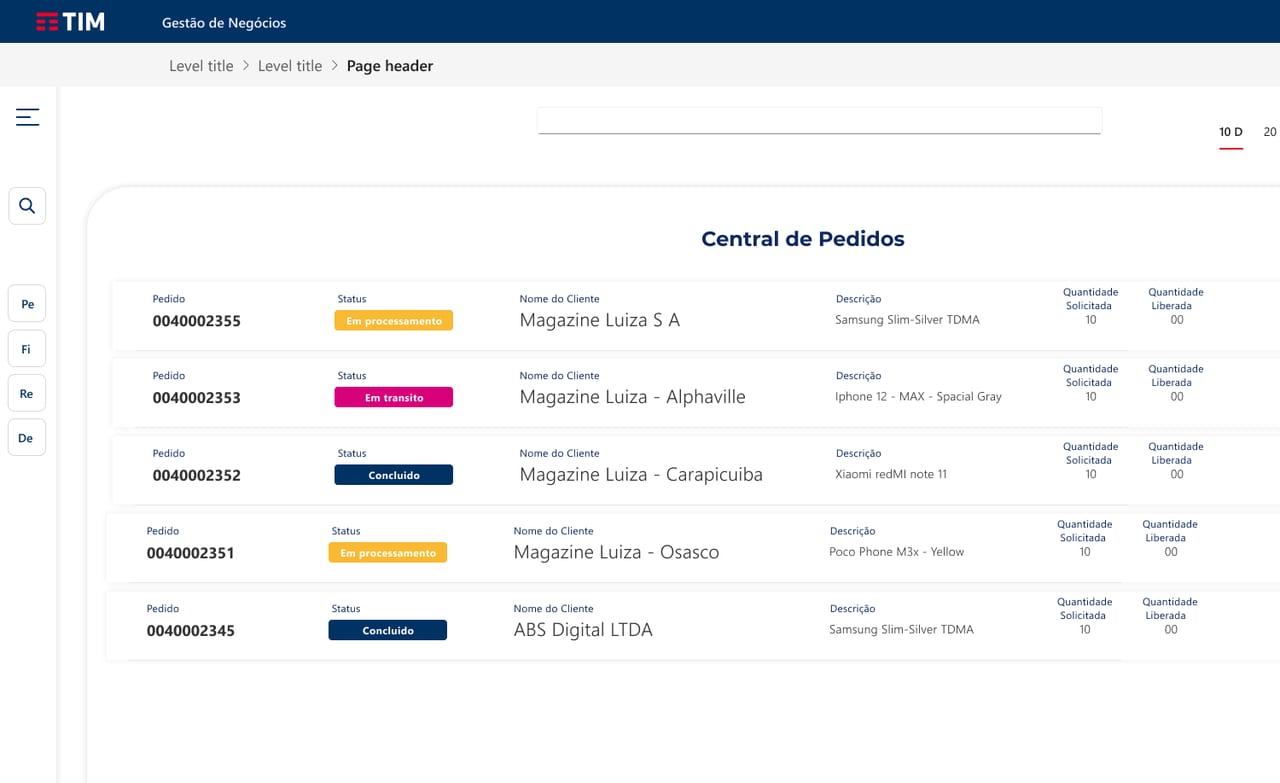1280x783 pixels.
Task: Click Samsung Slim-Silver TDMA in ABS Digital row
Action: pyautogui.click(x=902, y=630)
